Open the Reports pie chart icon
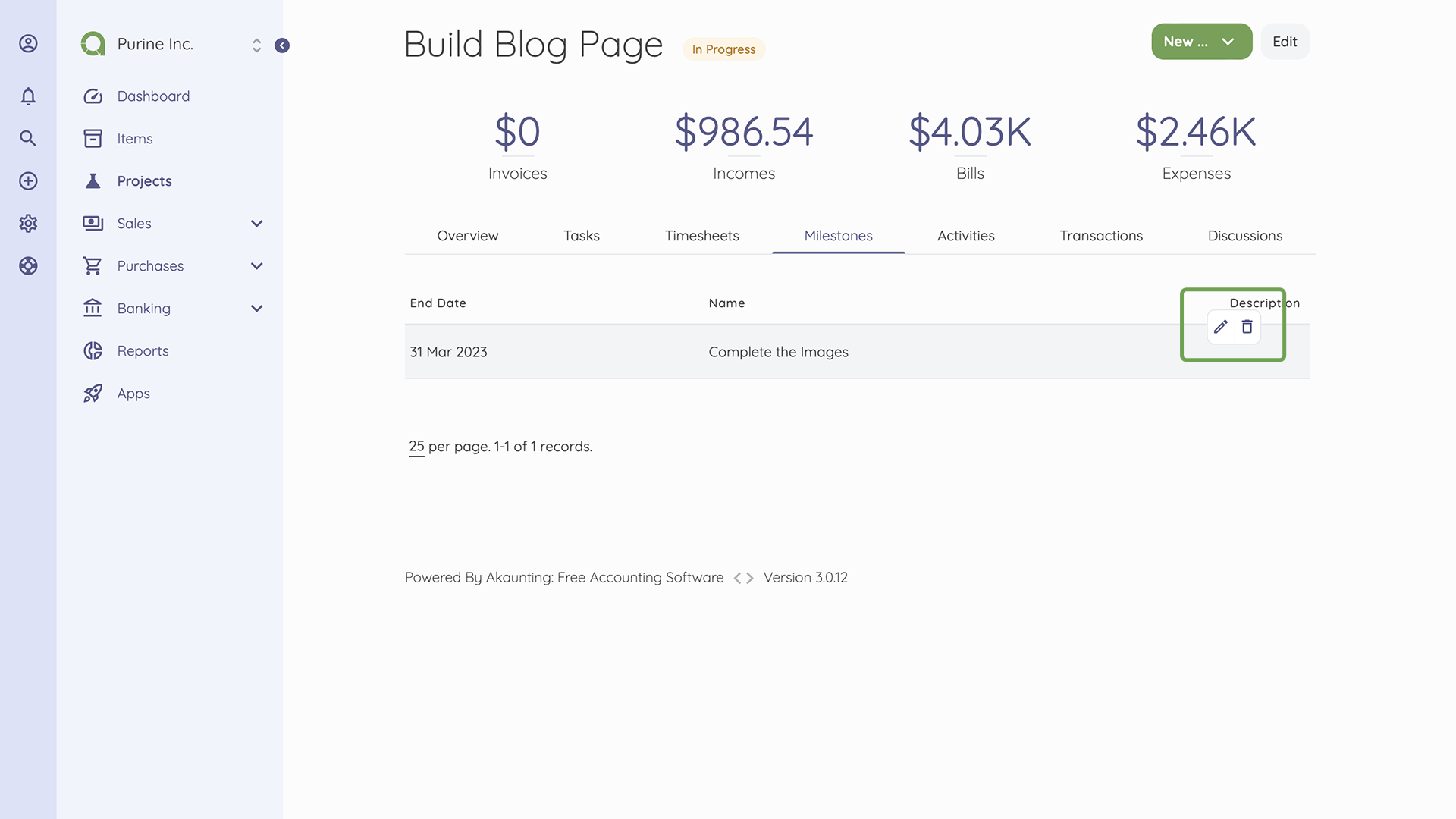 (93, 350)
